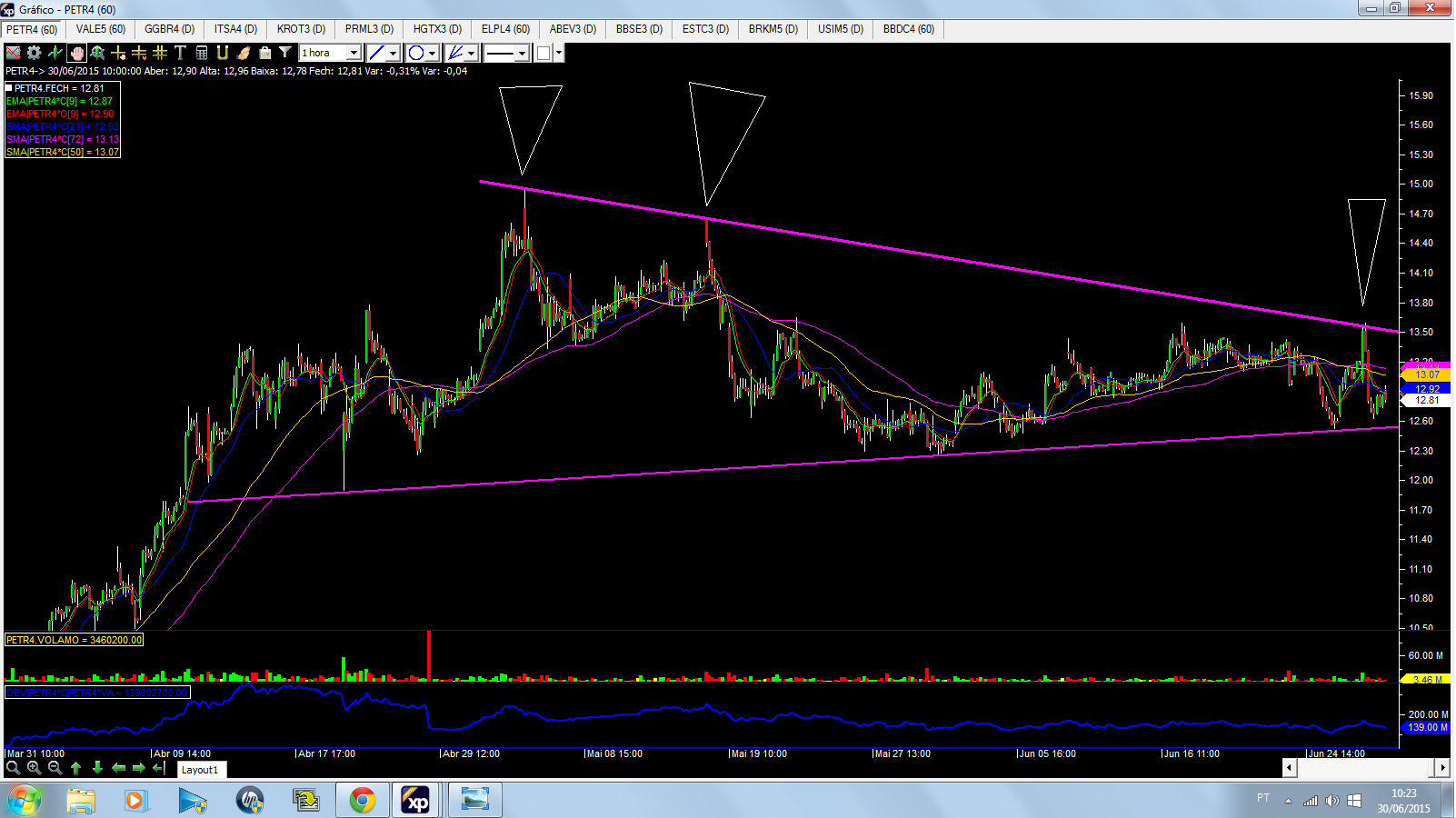This screenshot has height=818, width=1456.
Task: Open chart settings gear icon
Action: tap(35, 53)
